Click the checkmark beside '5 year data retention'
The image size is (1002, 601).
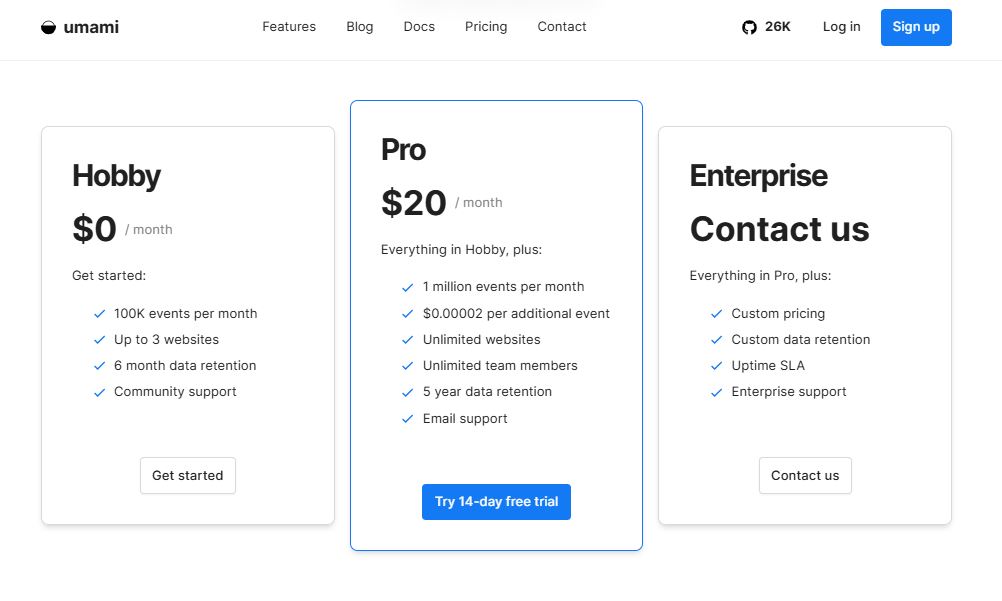[407, 391]
